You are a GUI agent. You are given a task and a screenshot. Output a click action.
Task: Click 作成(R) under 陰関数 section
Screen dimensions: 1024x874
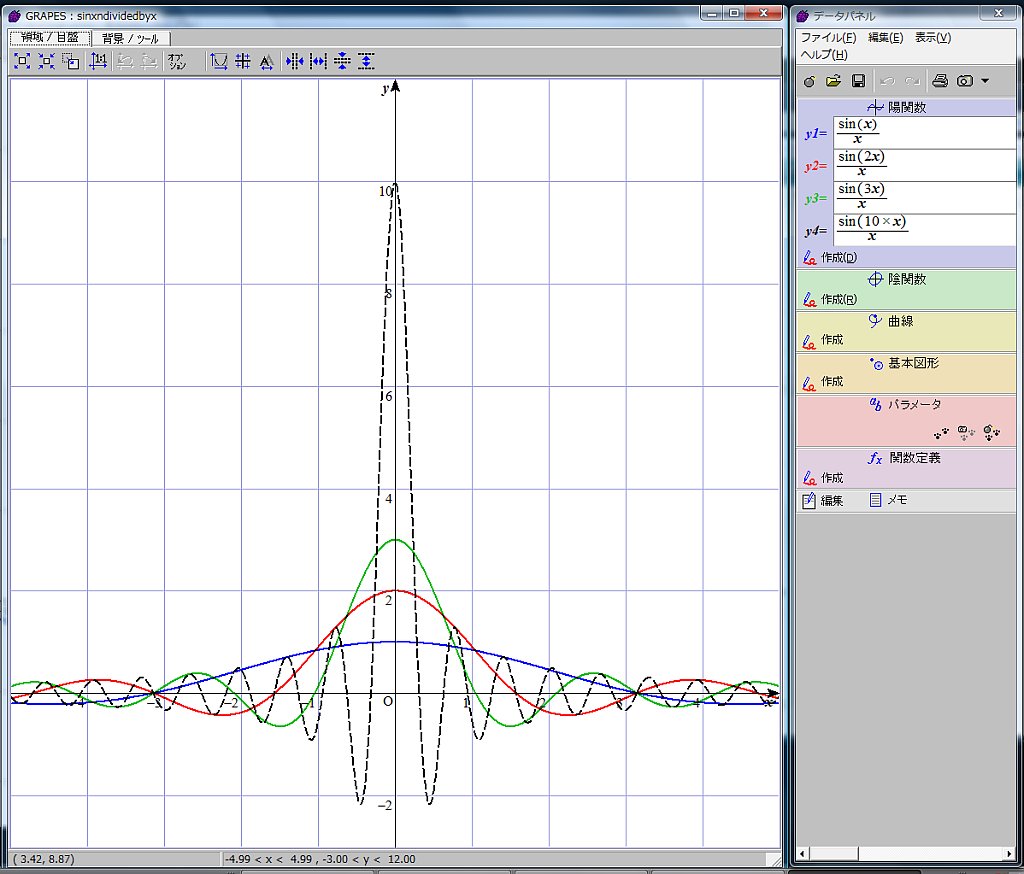click(838, 300)
